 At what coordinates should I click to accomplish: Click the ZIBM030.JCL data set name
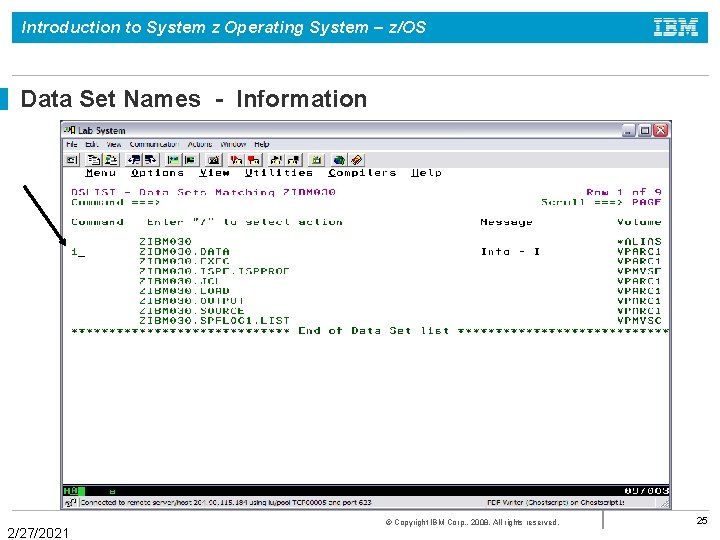click(x=179, y=281)
